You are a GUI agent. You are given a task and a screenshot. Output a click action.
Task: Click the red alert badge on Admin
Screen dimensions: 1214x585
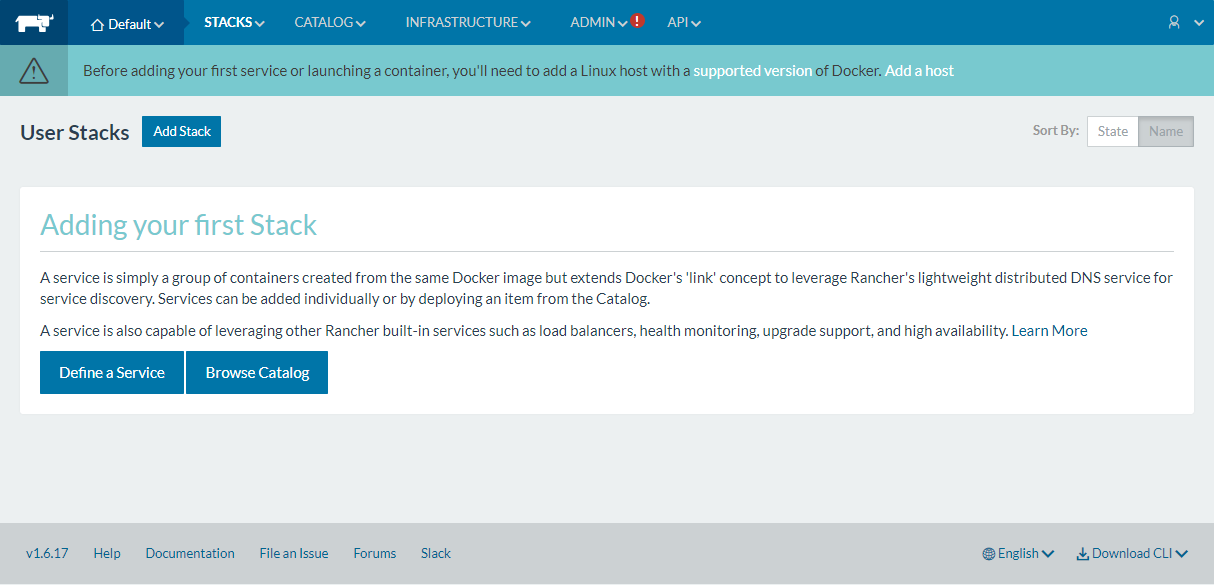638,20
